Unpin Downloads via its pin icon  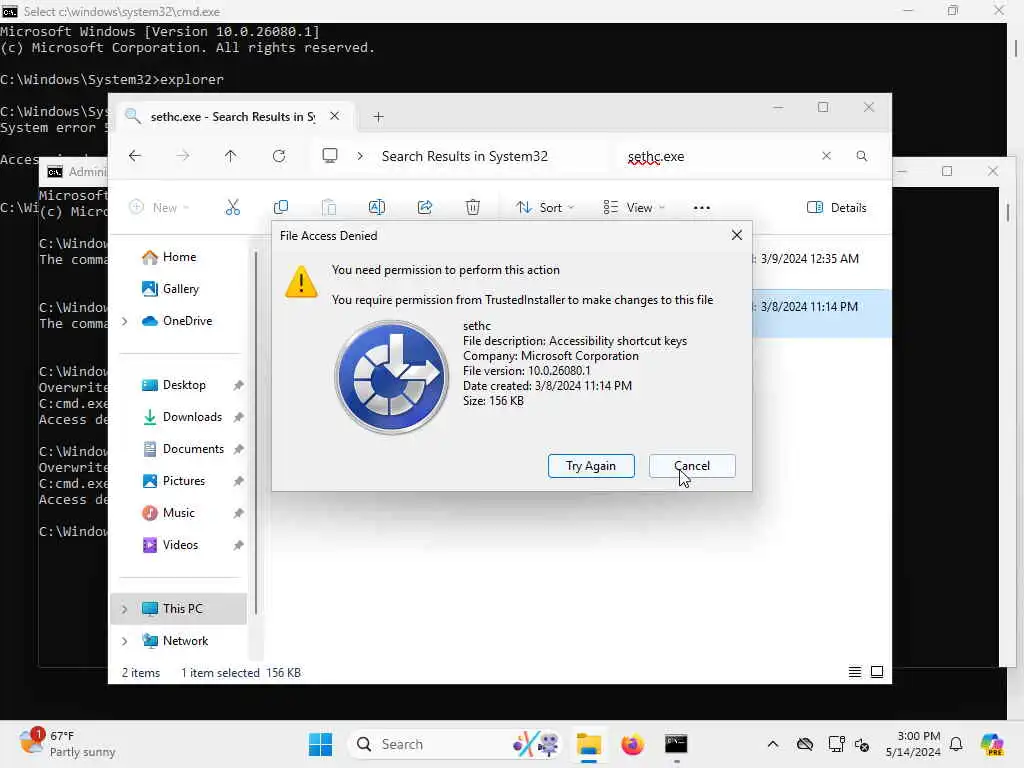point(238,417)
